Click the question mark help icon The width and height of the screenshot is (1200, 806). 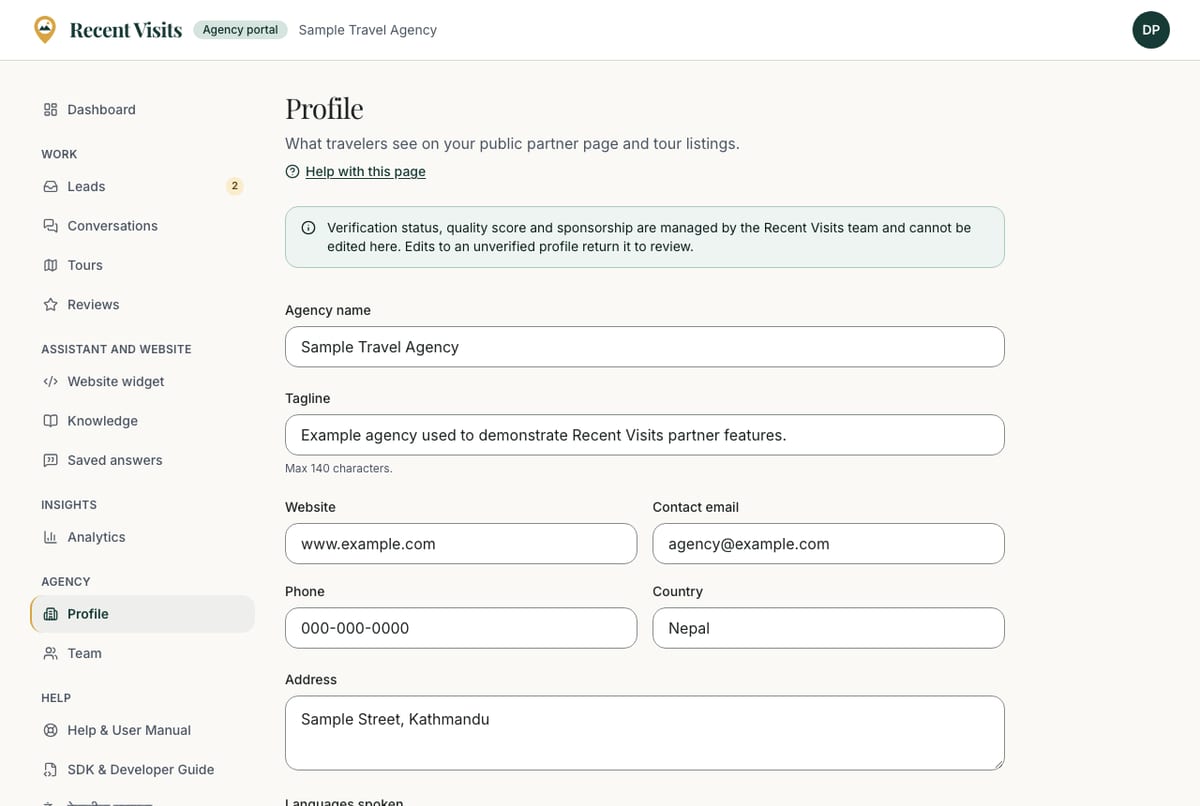(292, 172)
